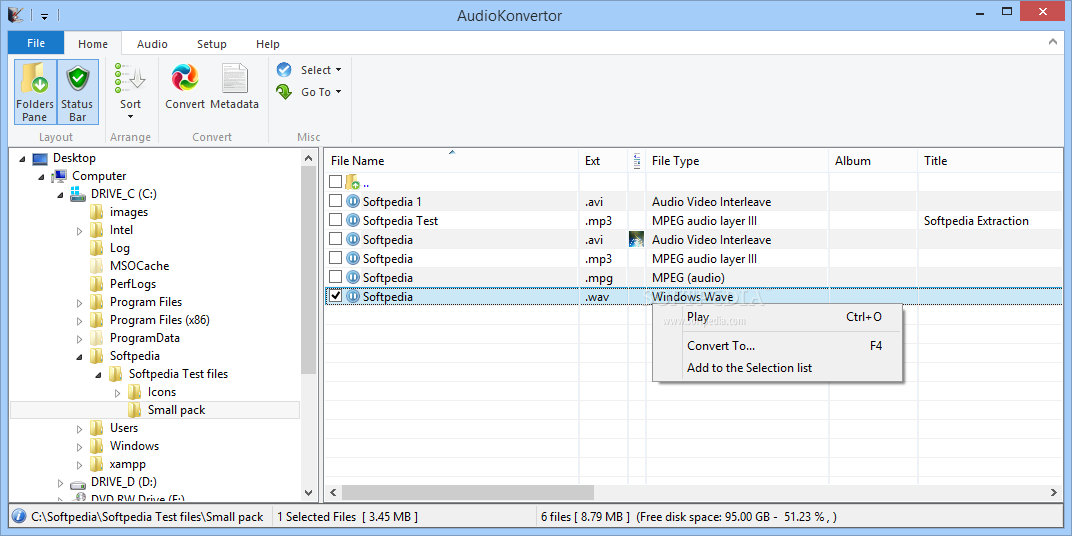Screen dimensions: 1072x536
Task: Collapse the Desktop tree node
Action: [x=23, y=159]
